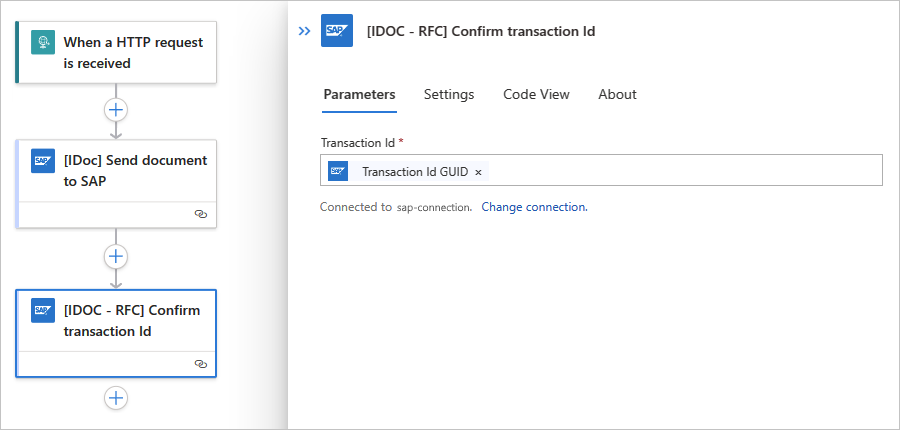900x430 pixels.
Task: Switch to Code View tab
Action: [536, 94]
